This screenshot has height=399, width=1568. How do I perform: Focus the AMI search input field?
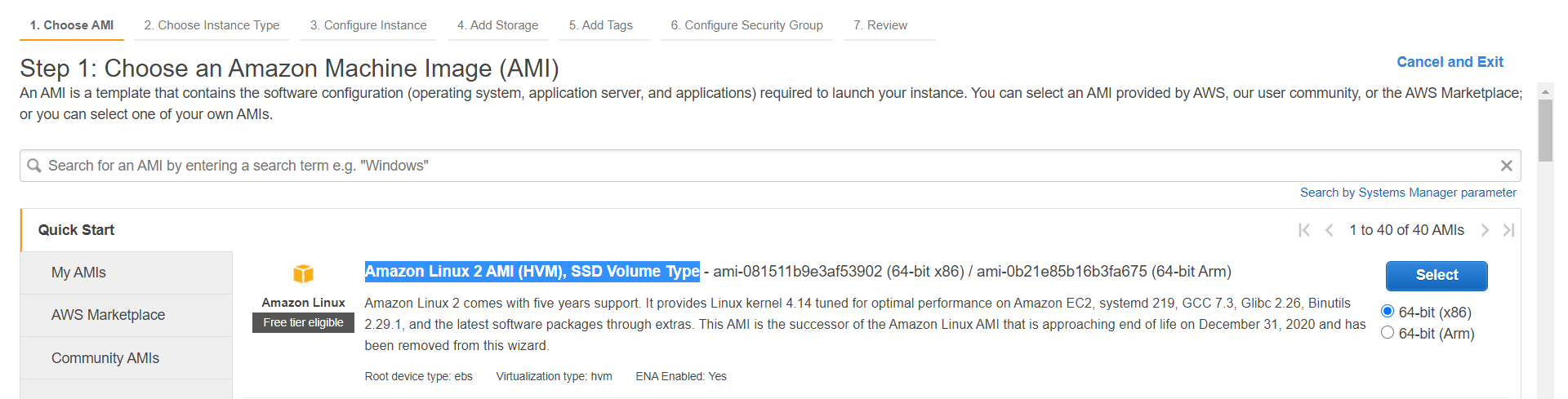770,166
